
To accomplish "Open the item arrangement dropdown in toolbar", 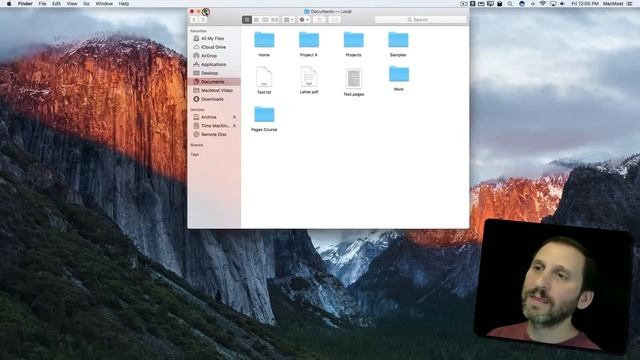I will coord(289,20).
